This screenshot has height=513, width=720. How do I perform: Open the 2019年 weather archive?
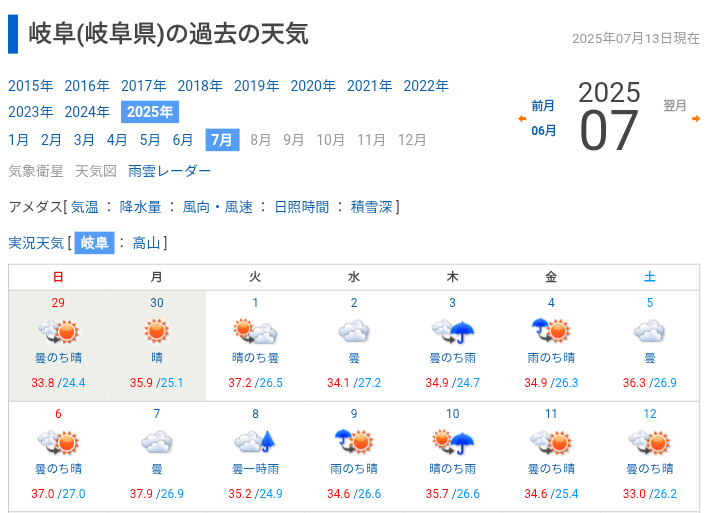[x=257, y=86]
